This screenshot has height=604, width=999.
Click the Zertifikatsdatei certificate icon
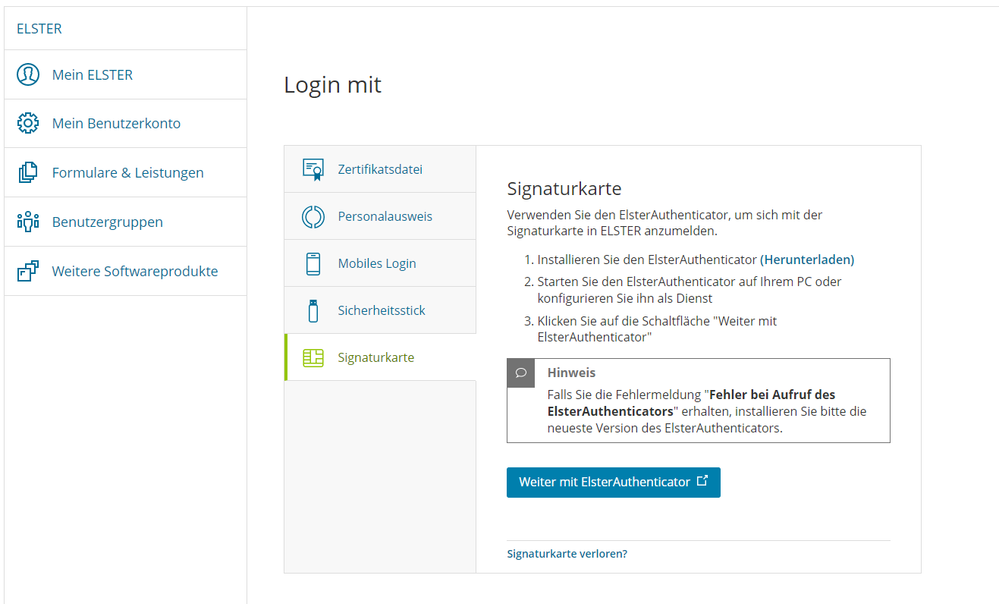pos(313,169)
